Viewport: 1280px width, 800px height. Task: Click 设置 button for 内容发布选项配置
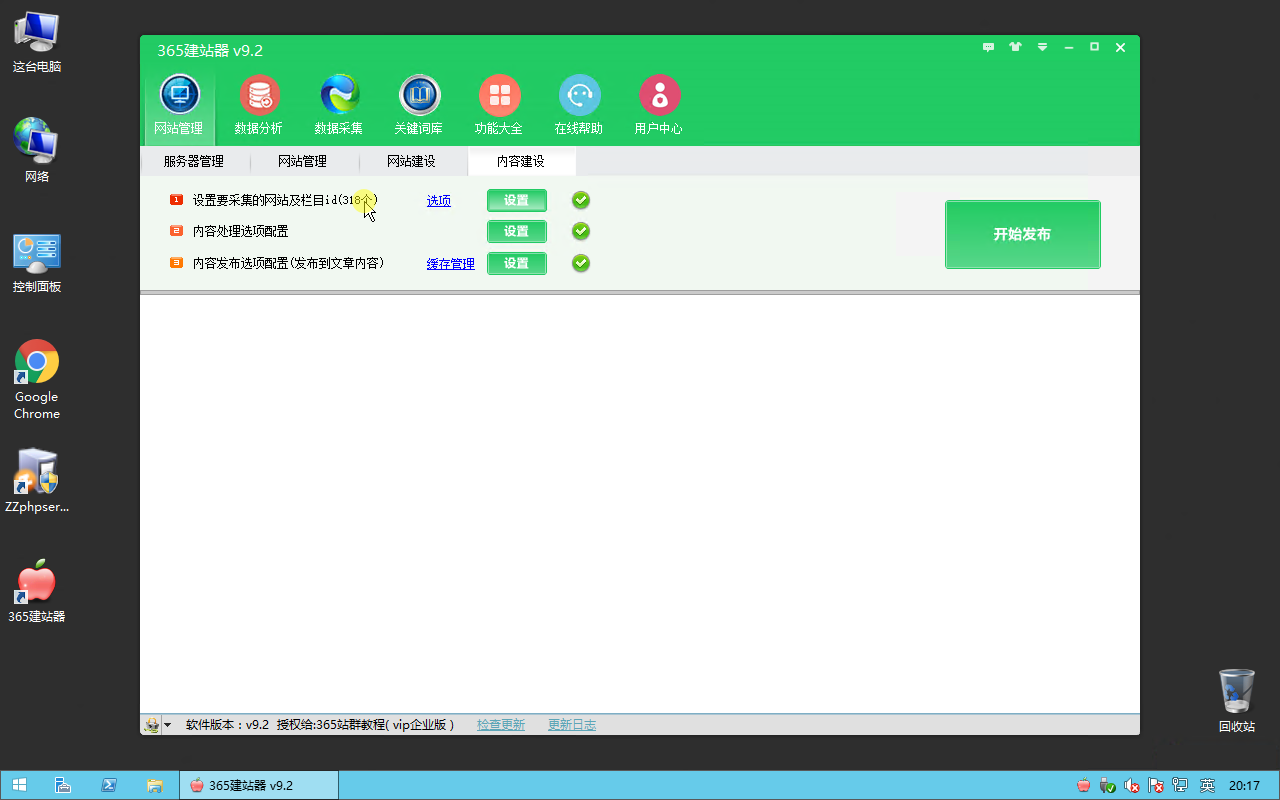[517, 263]
